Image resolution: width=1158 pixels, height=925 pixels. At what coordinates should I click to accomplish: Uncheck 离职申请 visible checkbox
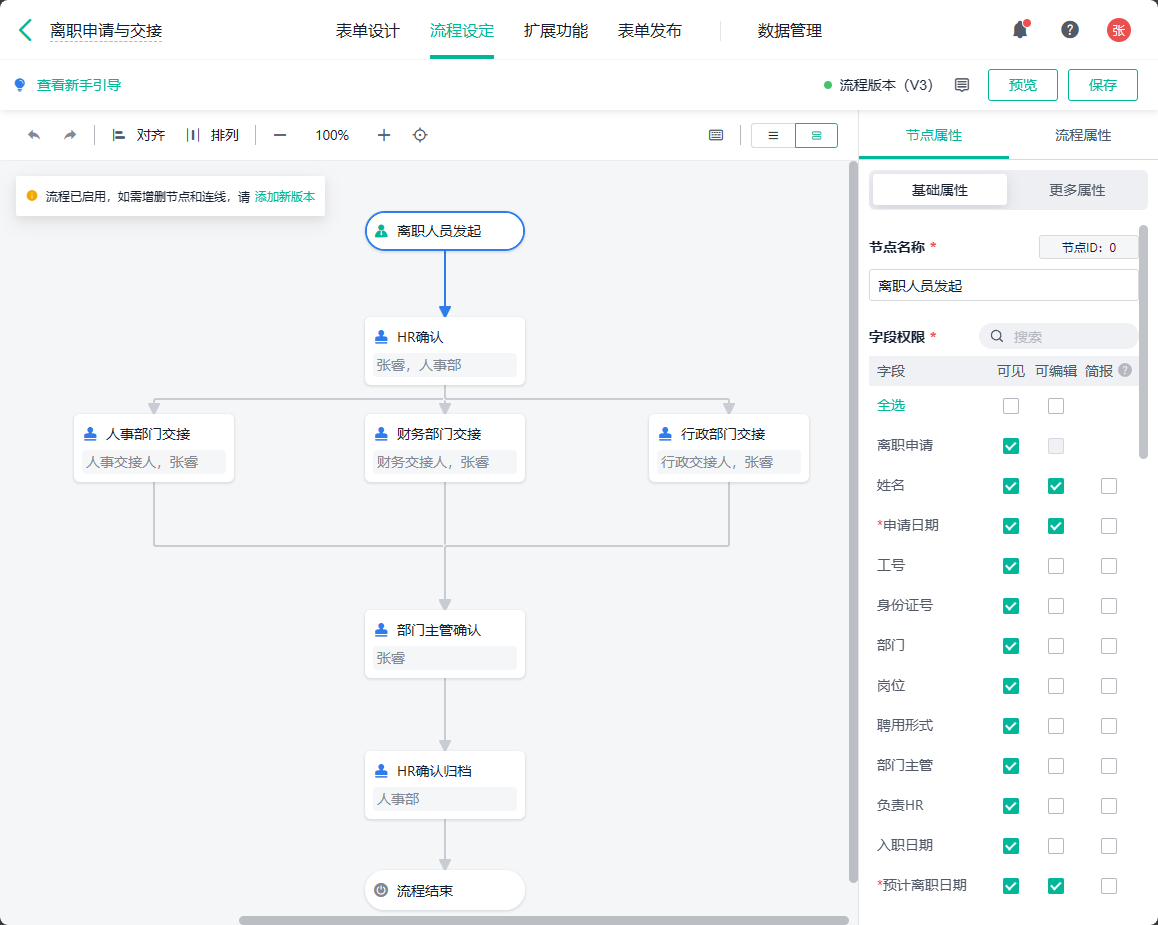coord(1011,446)
